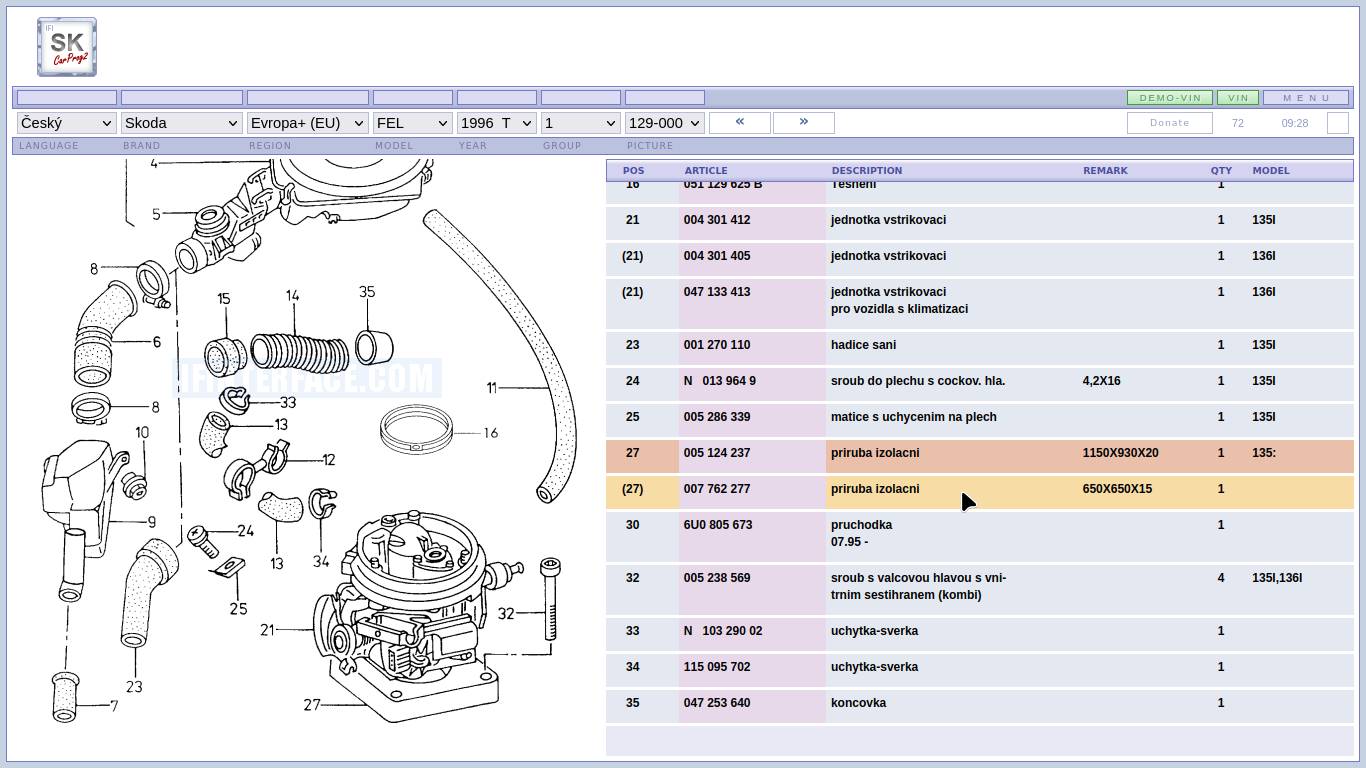Click part number 35 label in diagram
1366x768 pixels.
367,292
